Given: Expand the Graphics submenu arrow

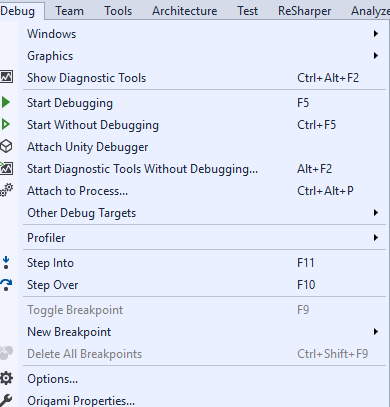Looking at the screenshot, I should point(376,55).
